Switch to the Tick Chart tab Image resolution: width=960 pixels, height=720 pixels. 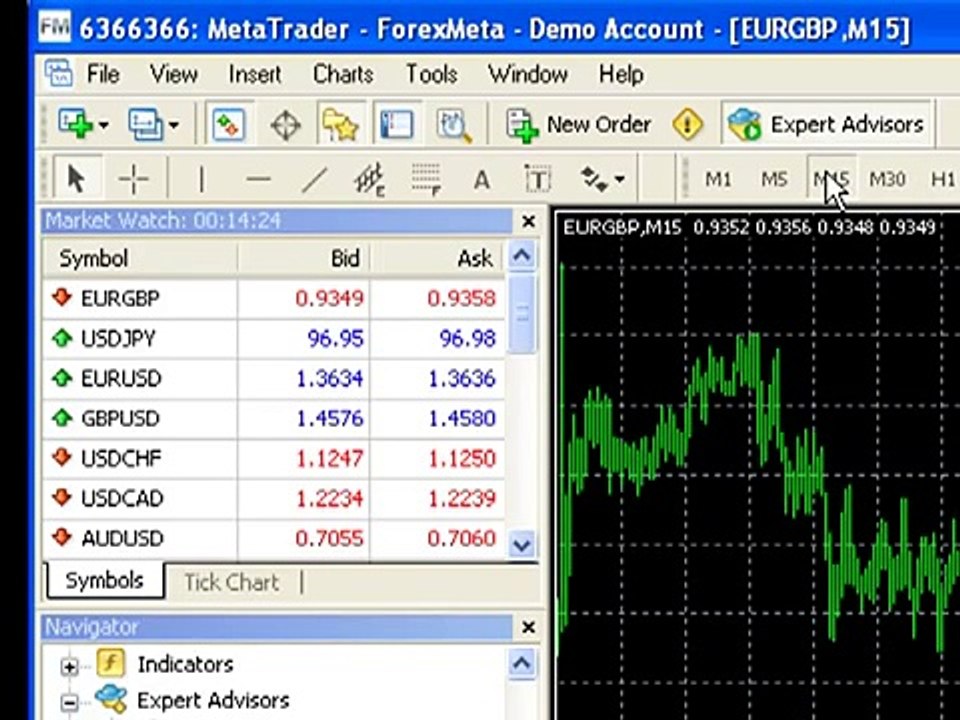pos(231,582)
